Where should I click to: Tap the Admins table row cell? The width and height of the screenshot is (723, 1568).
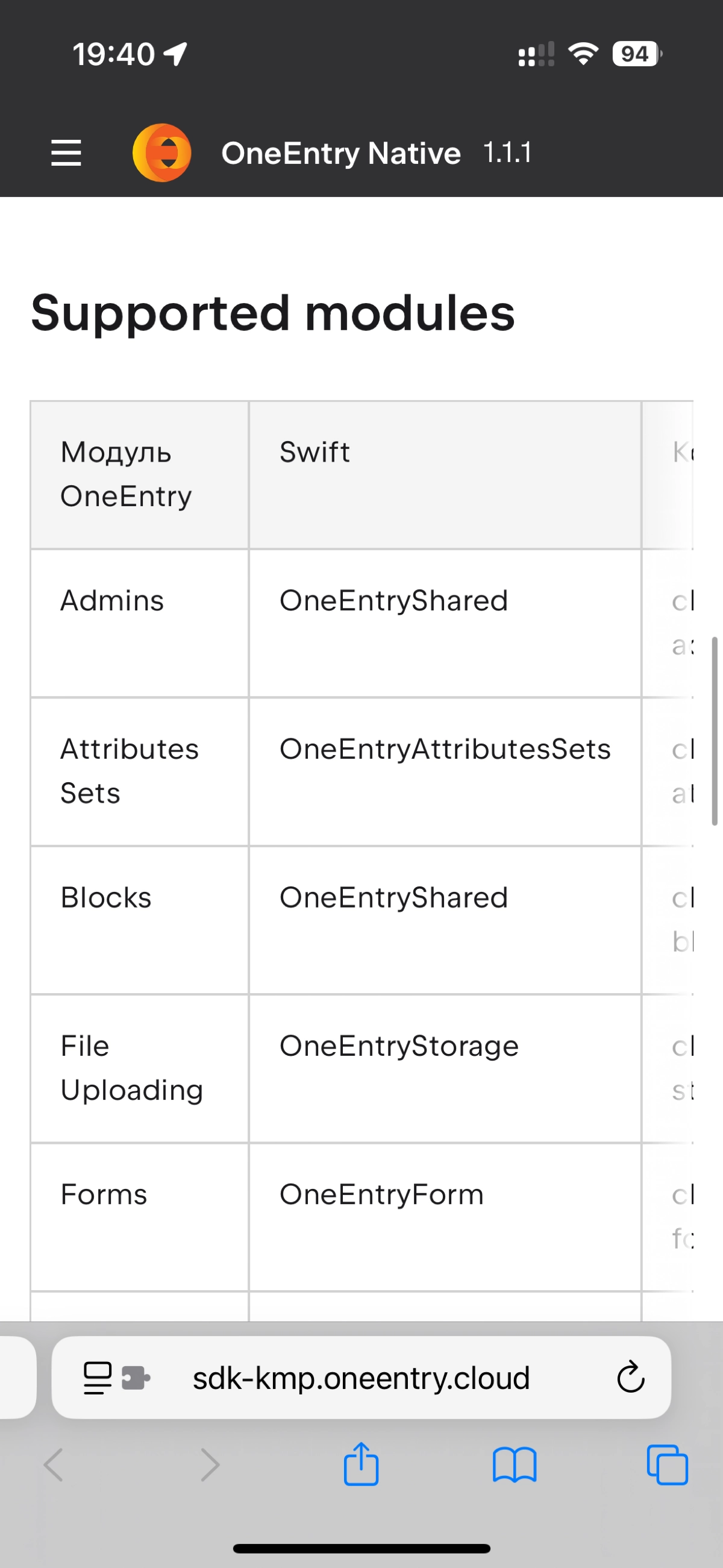[139, 623]
